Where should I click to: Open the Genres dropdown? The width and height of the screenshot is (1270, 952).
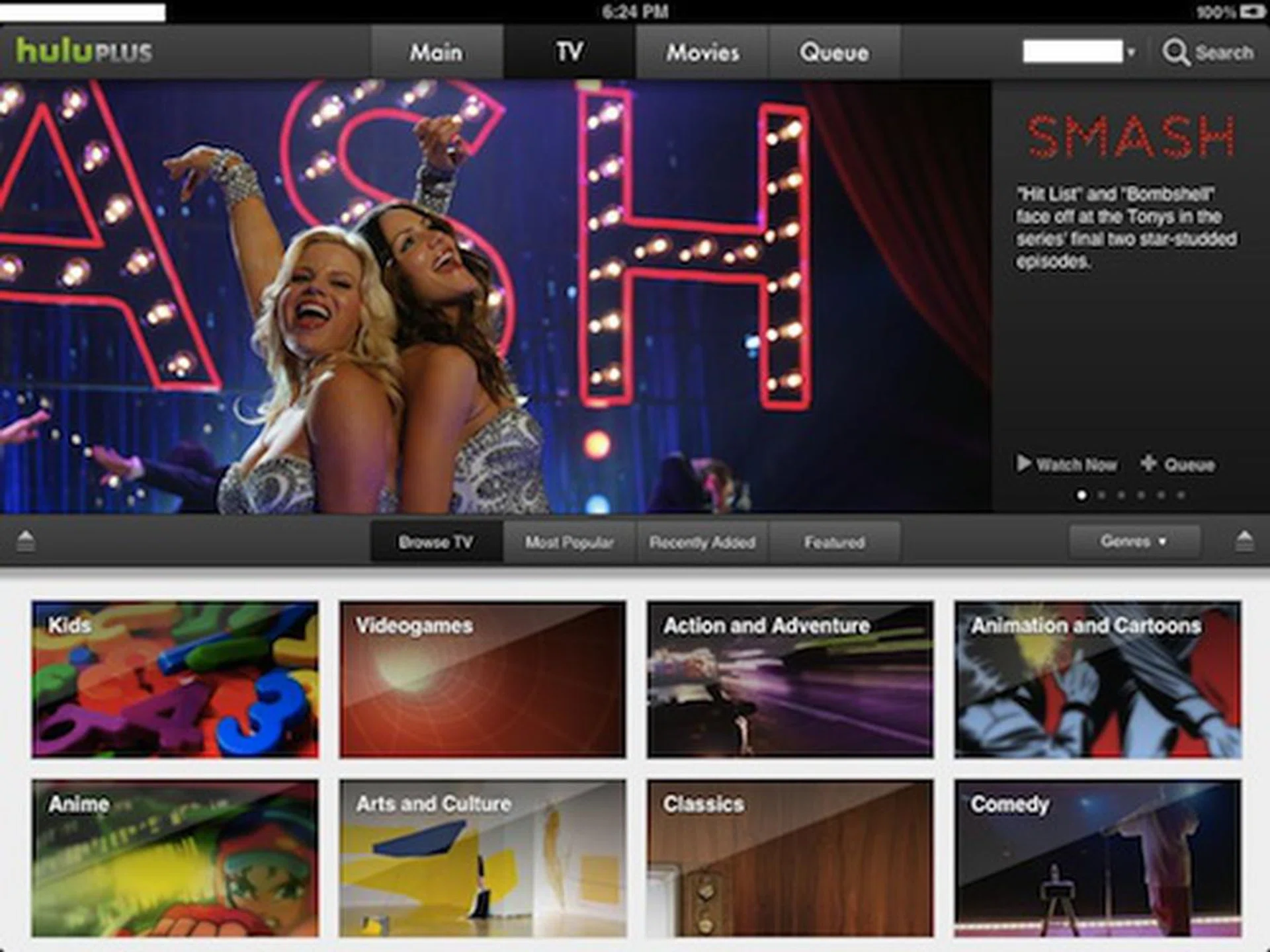pyautogui.click(x=1134, y=542)
